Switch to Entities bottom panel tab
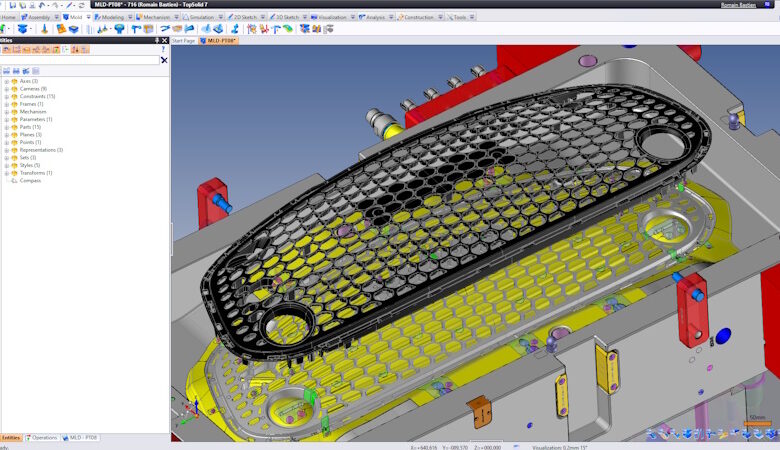This screenshot has width=780, height=450. (x=11, y=438)
